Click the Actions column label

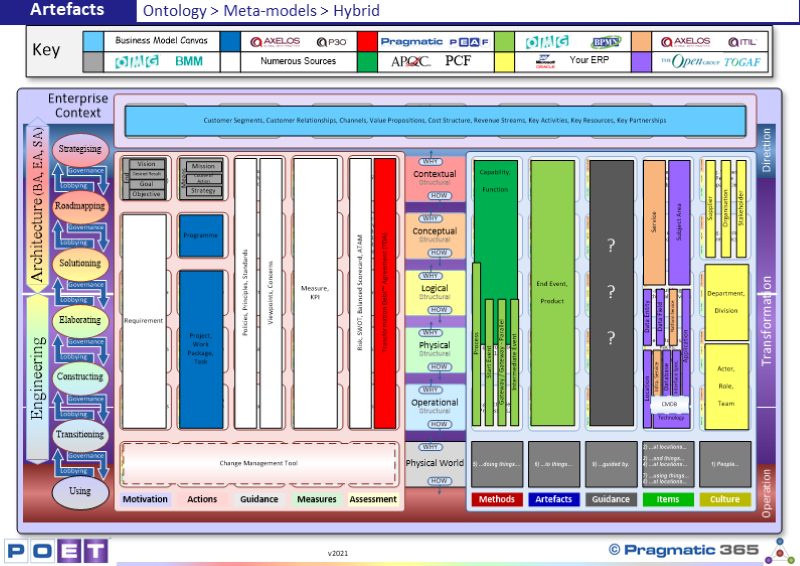point(202,499)
